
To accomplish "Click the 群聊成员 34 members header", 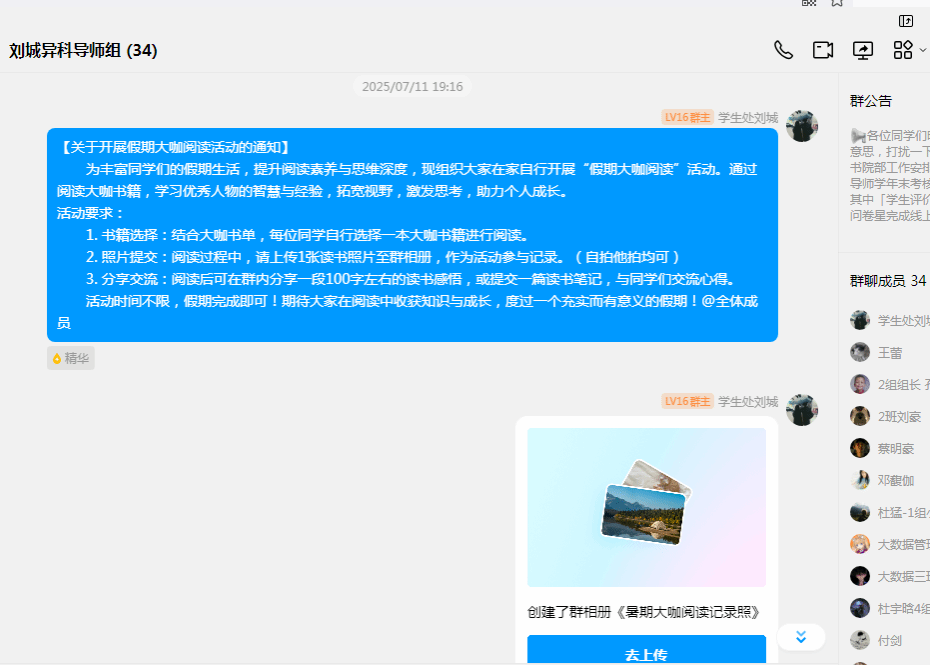I will pos(888,281).
